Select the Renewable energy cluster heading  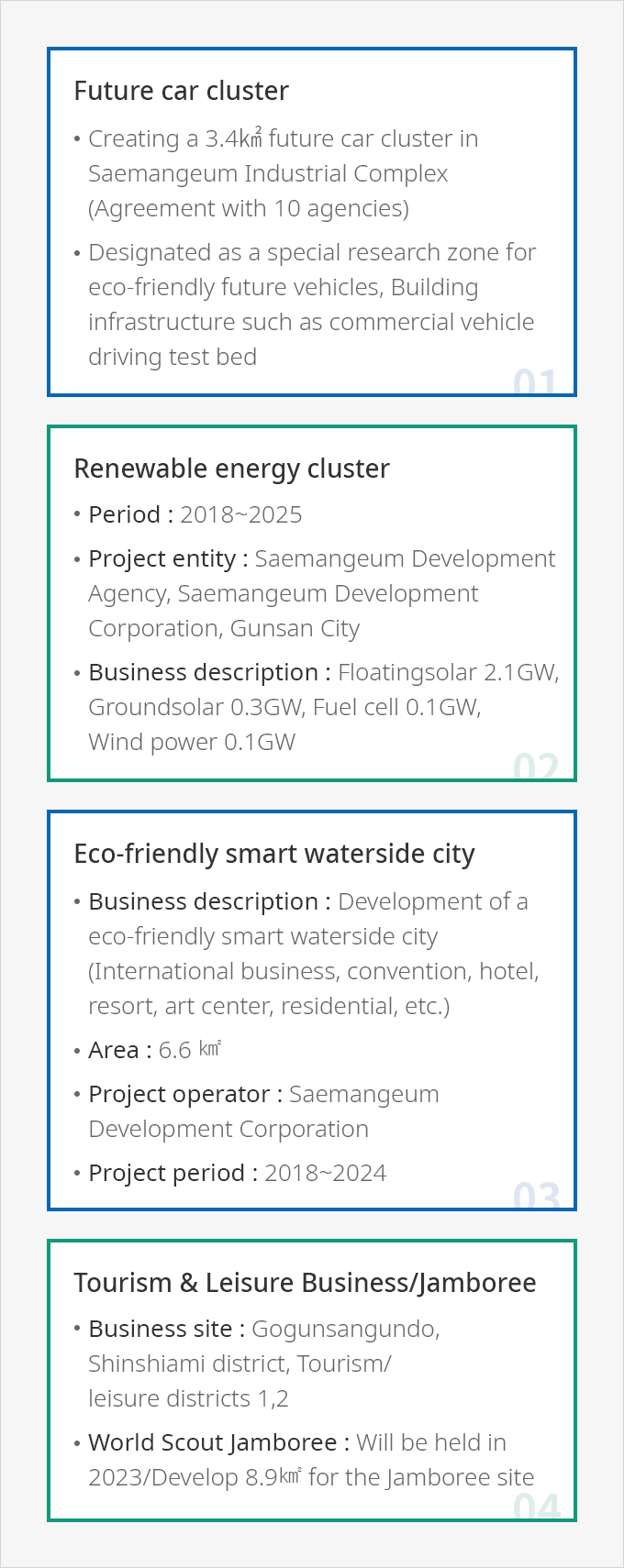click(x=231, y=469)
